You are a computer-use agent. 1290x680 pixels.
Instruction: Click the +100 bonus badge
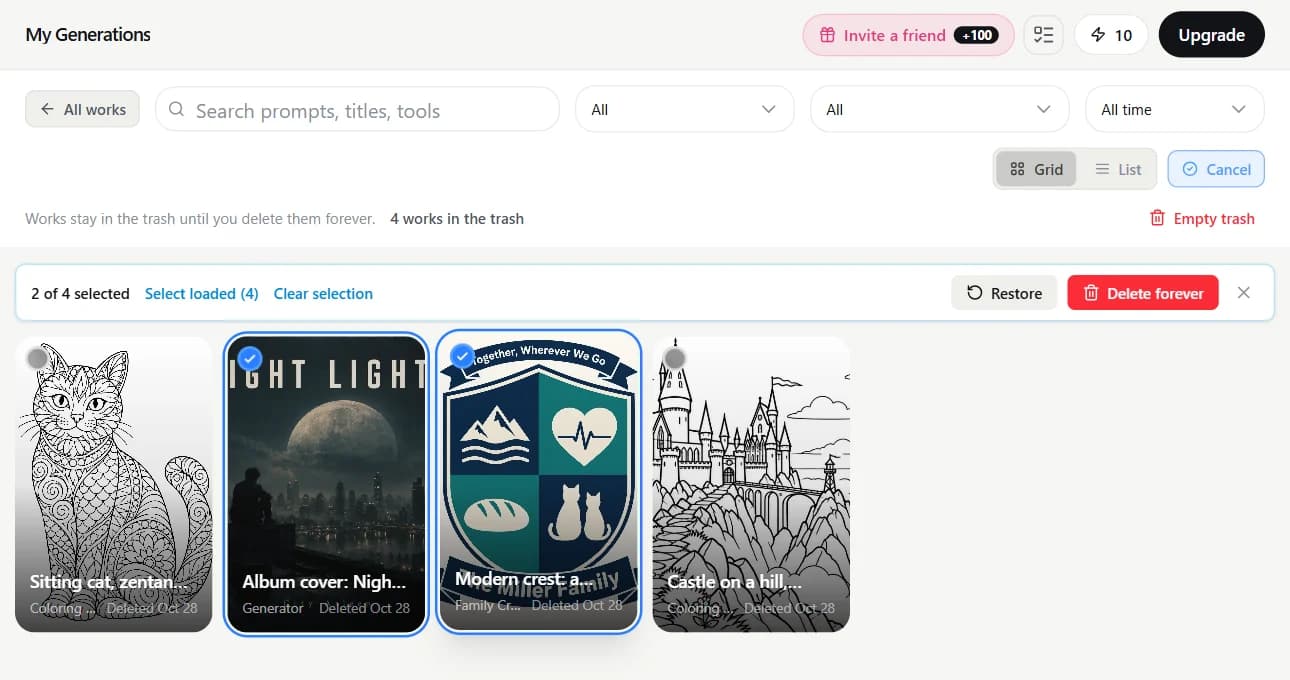pyautogui.click(x=975, y=35)
